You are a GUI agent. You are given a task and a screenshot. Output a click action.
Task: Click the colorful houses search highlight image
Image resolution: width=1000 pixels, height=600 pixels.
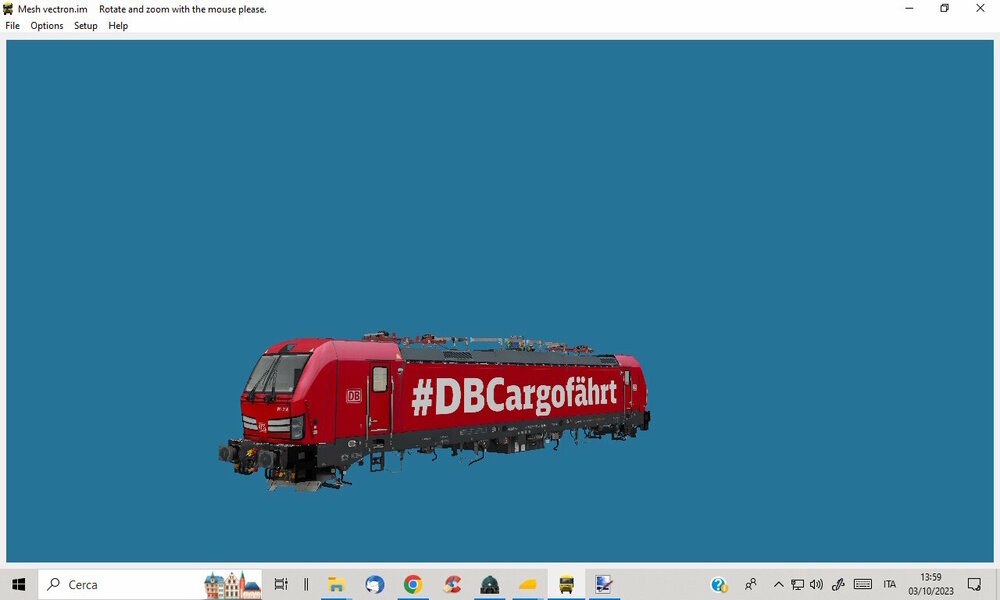(232, 585)
